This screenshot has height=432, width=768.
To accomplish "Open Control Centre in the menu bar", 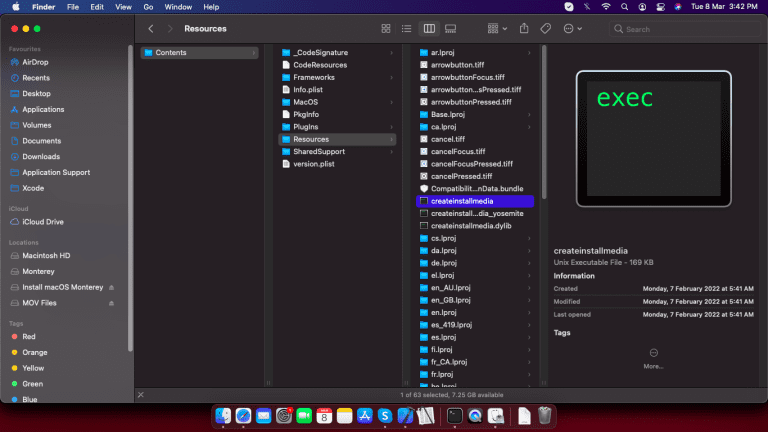I will tap(660, 7).
